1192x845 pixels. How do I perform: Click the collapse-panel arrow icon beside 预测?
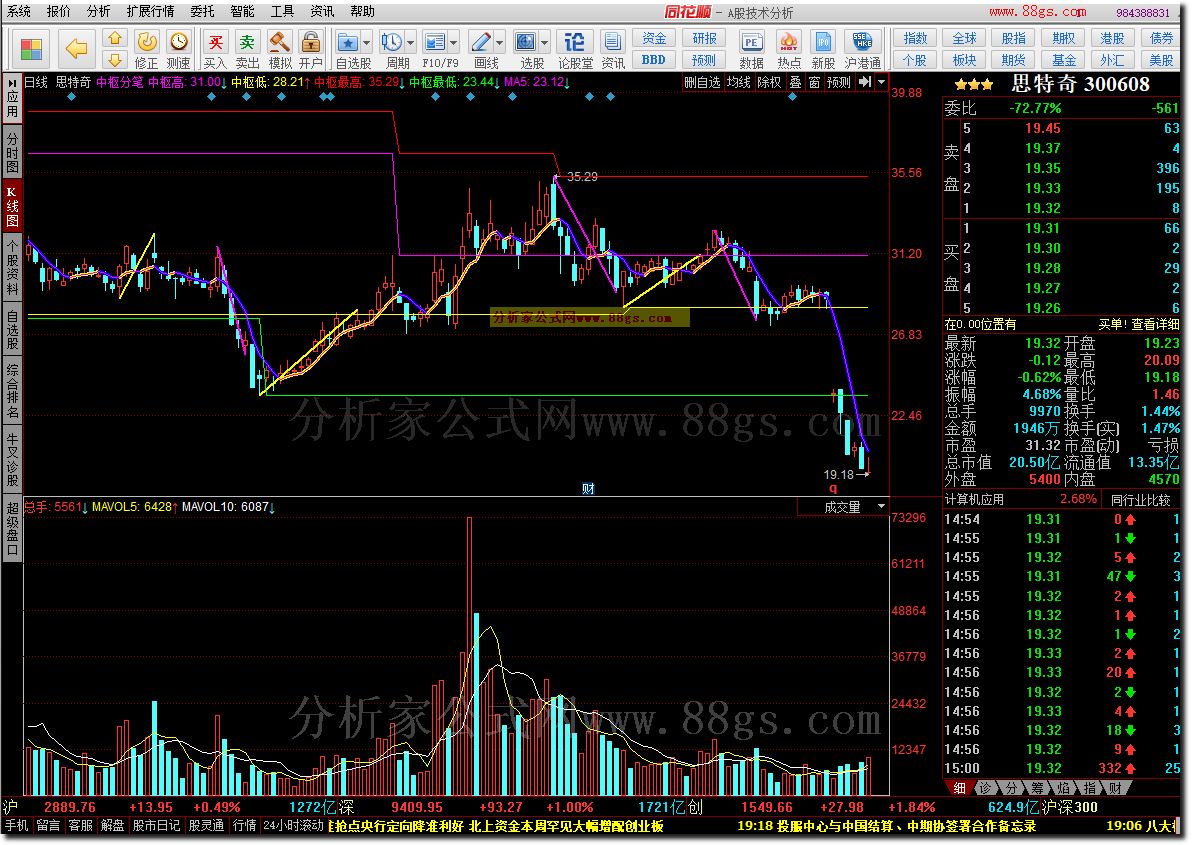[865, 82]
